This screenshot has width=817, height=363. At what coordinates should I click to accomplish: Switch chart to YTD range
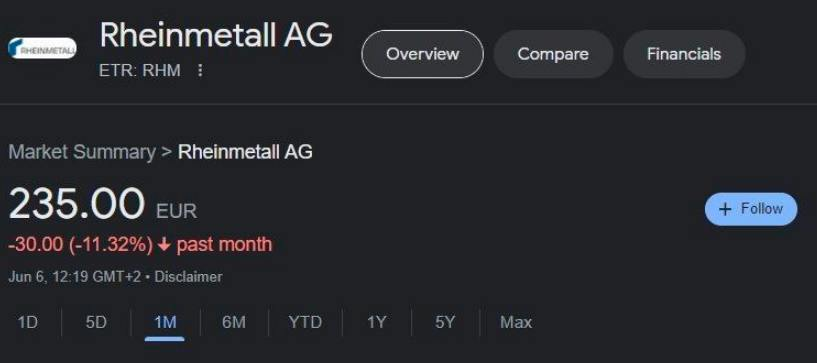coord(305,322)
